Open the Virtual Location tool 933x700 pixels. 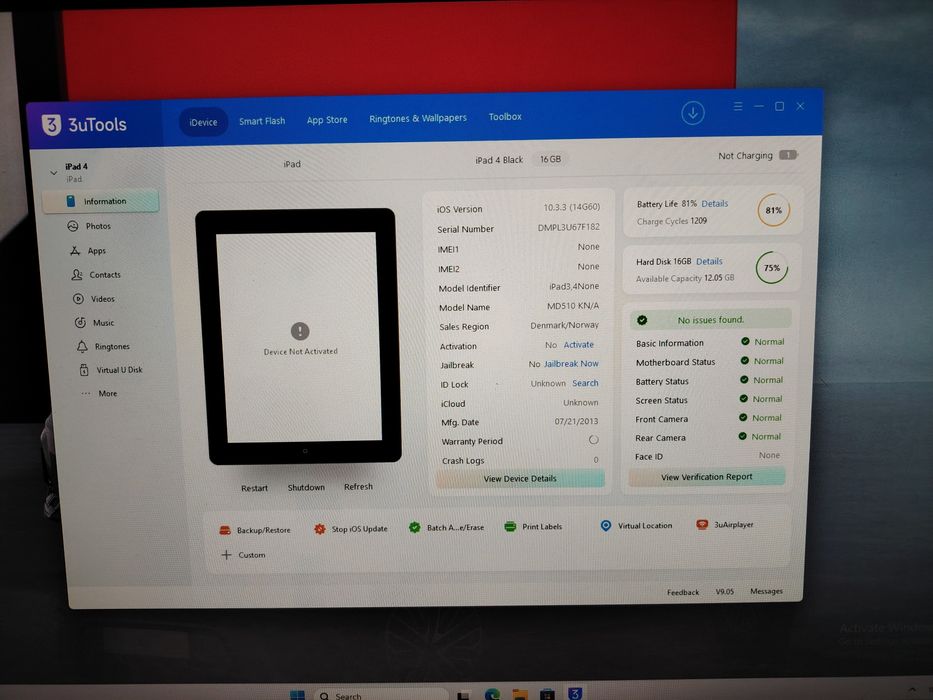click(636, 526)
